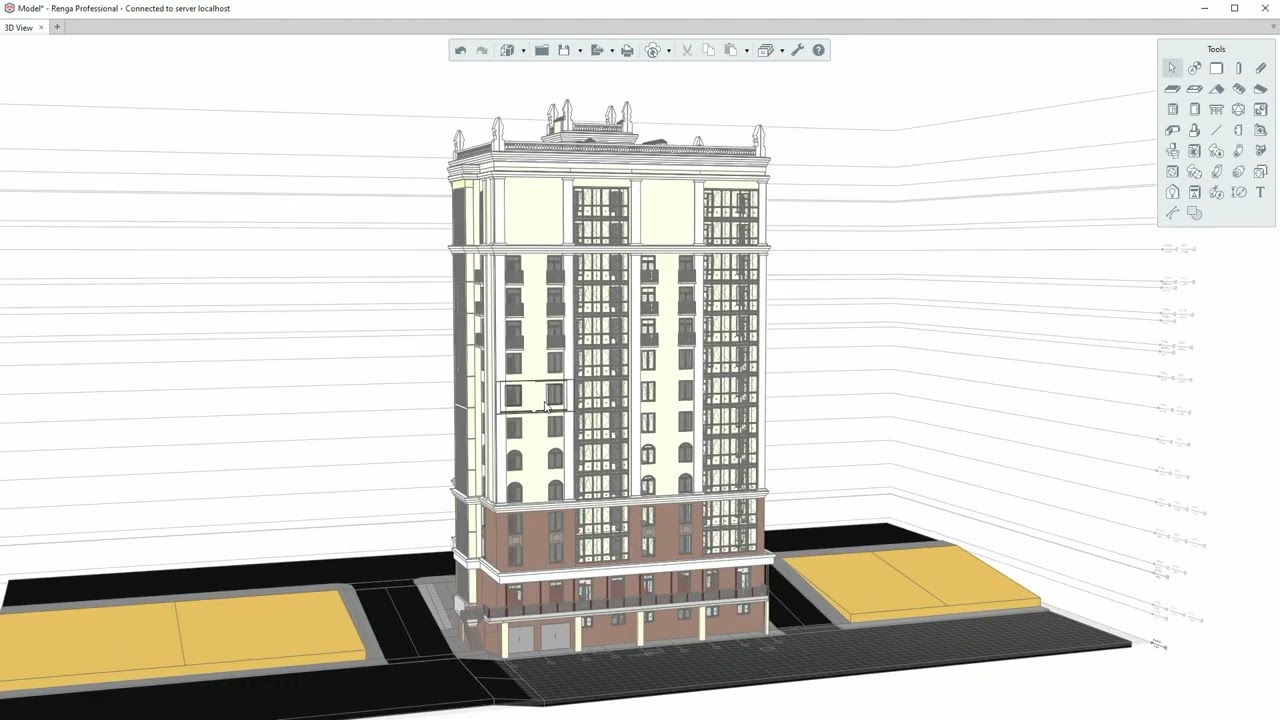Select the Door tool
1280x720 pixels.
[1194, 109]
